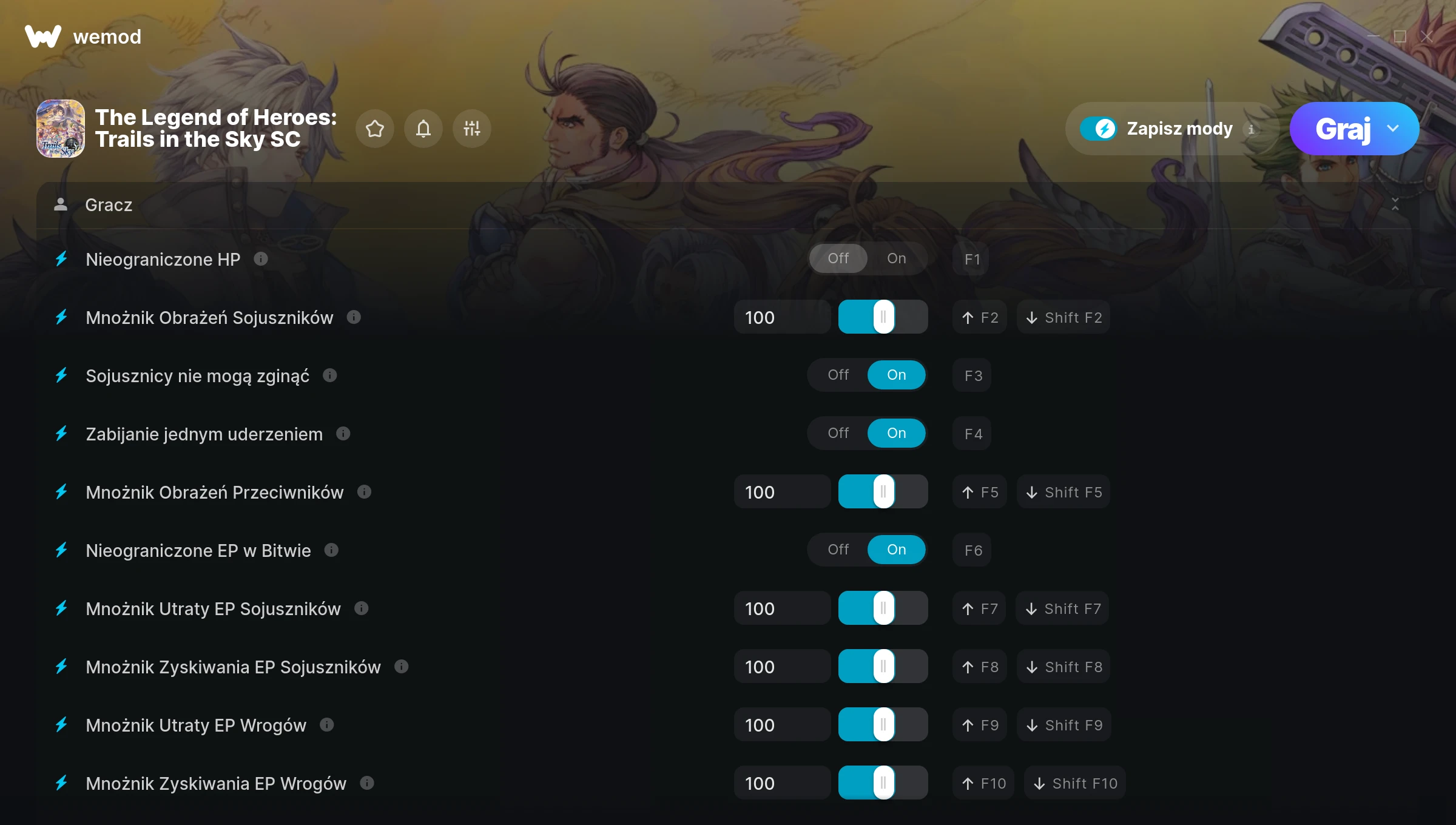Open dropdown arrow on Graj button
Viewport: 1456px width, 825px height.
click(1393, 129)
